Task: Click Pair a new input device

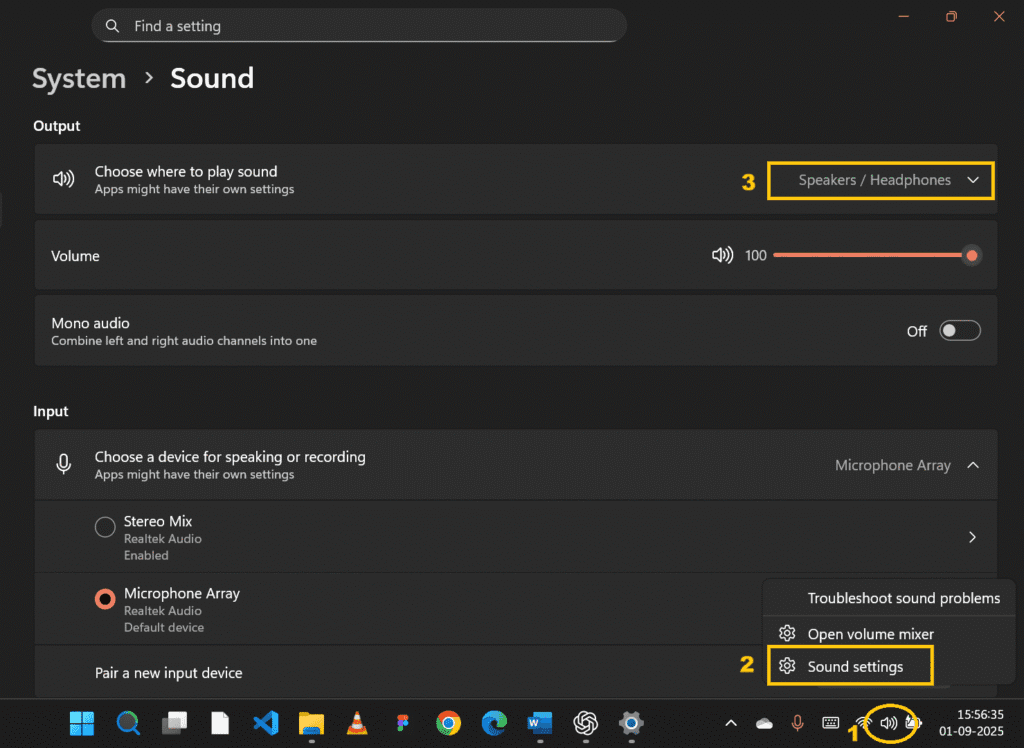Action: pos(168,673)
